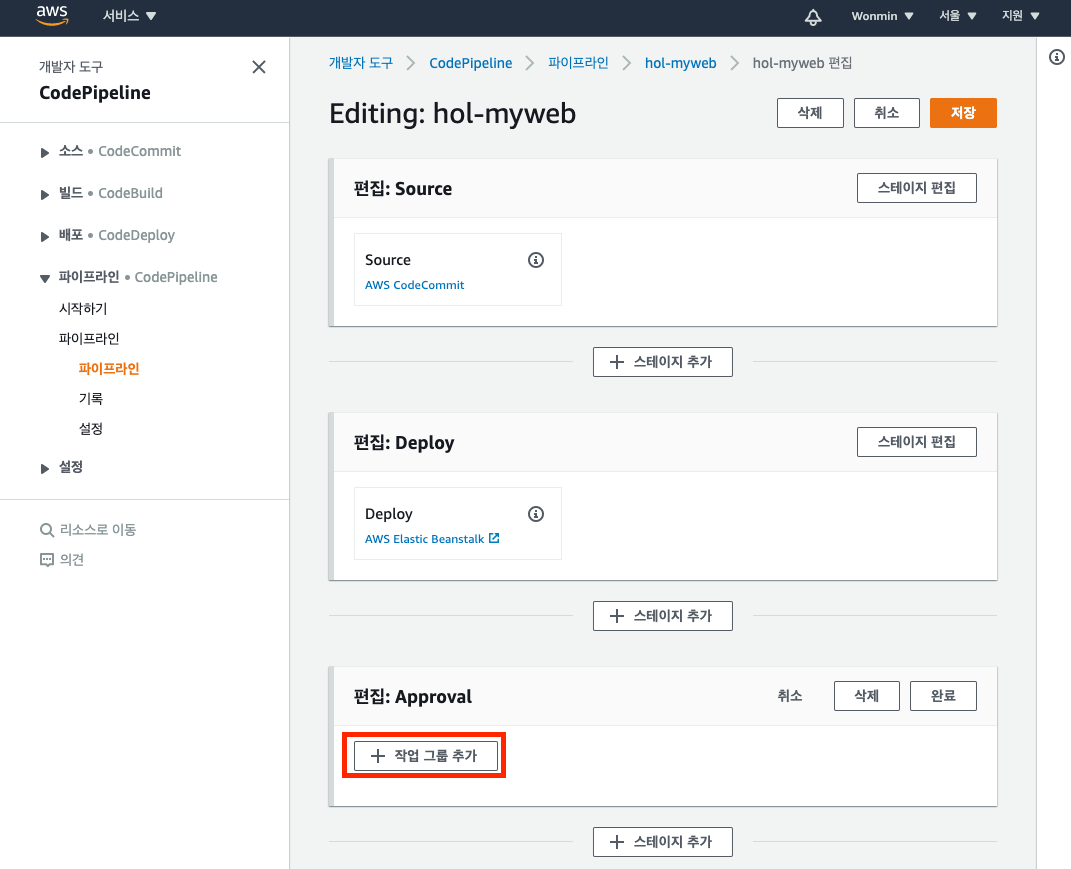Add a stage below the Approval stage
1071x869 pixels.
(663, 842)
